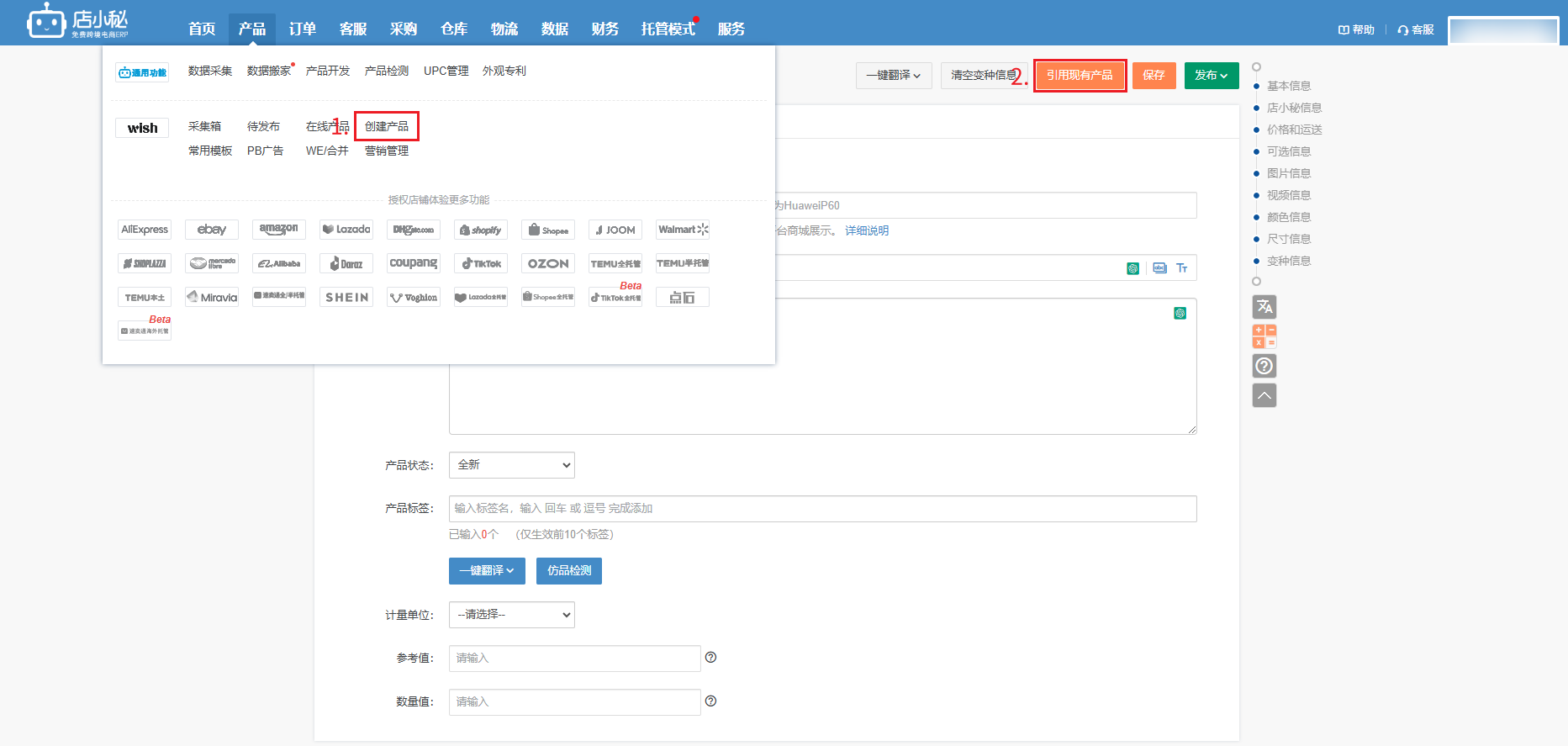Open the 计量单位 dropdown
The image size is (1568, 746).
click(x=512, y=615)
